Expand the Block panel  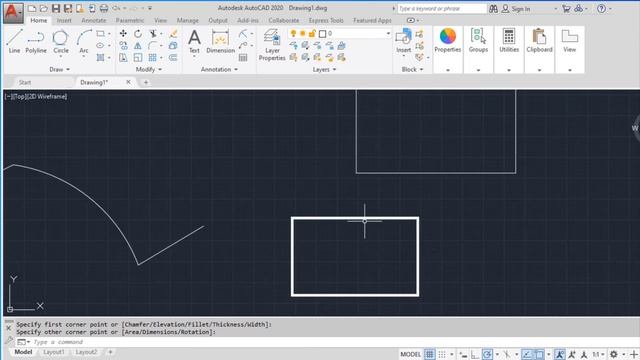coord(412,69)
